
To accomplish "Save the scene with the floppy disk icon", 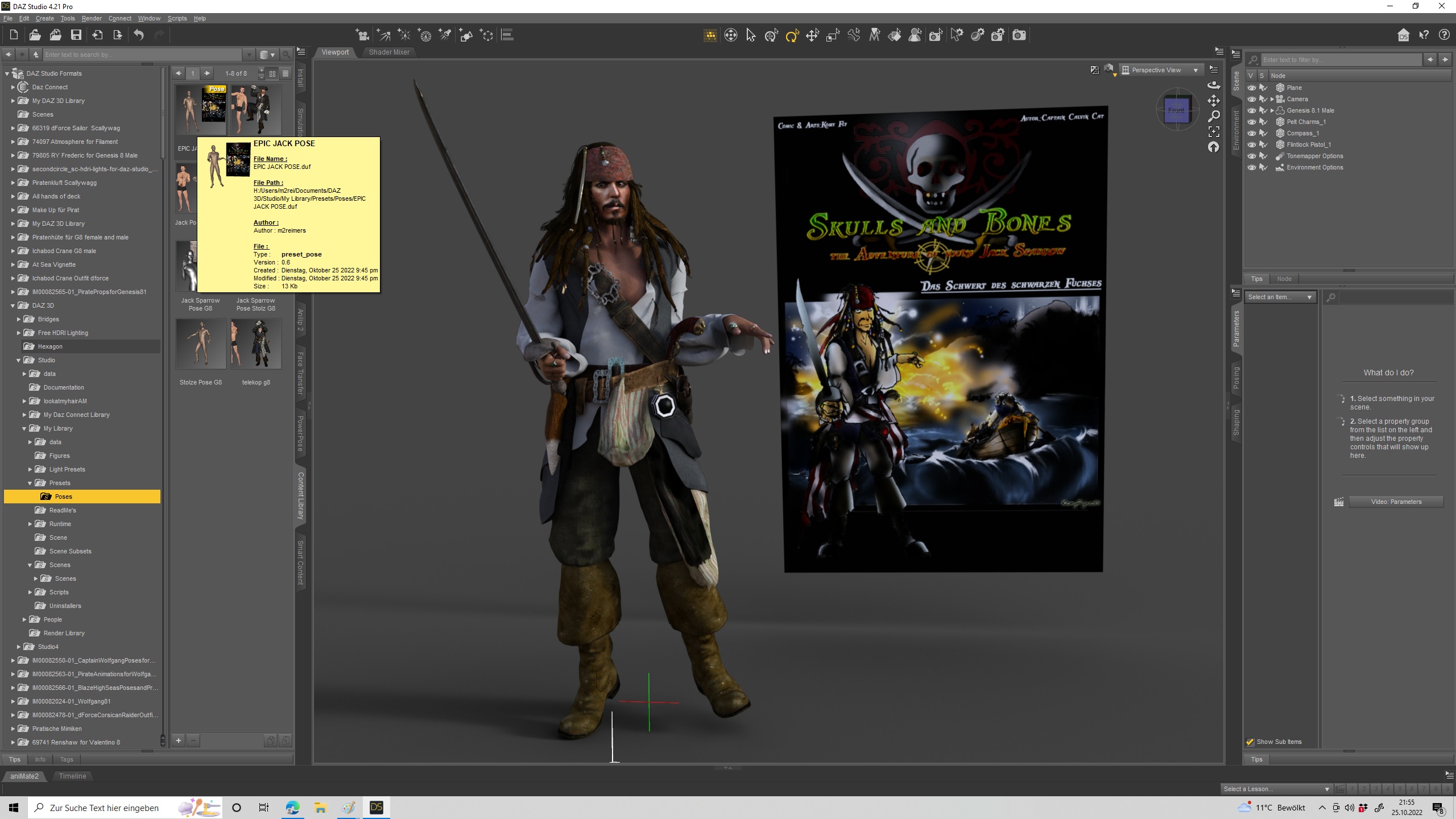I will pos(76,35).
